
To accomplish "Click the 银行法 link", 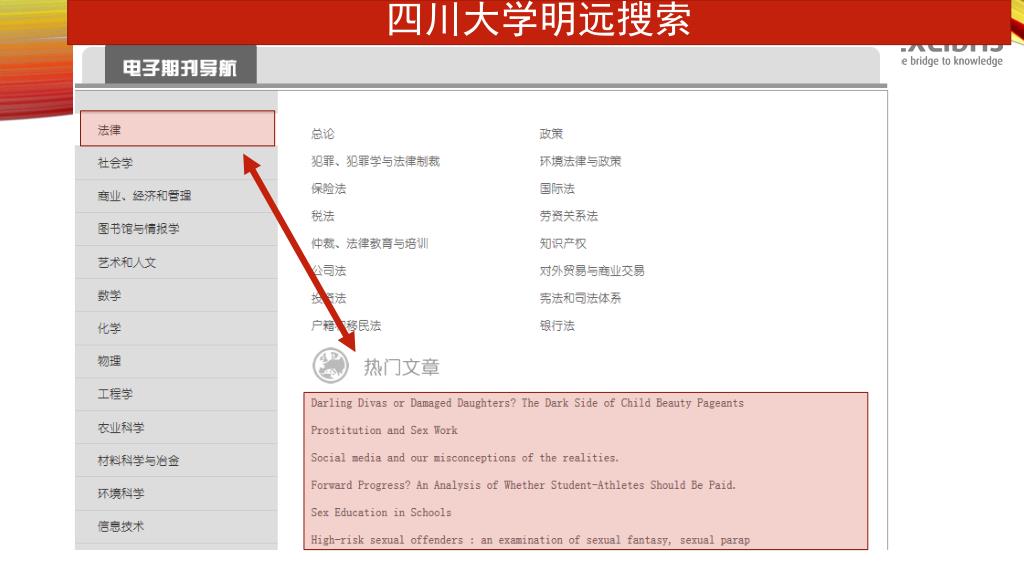I will tap(557, 326).
